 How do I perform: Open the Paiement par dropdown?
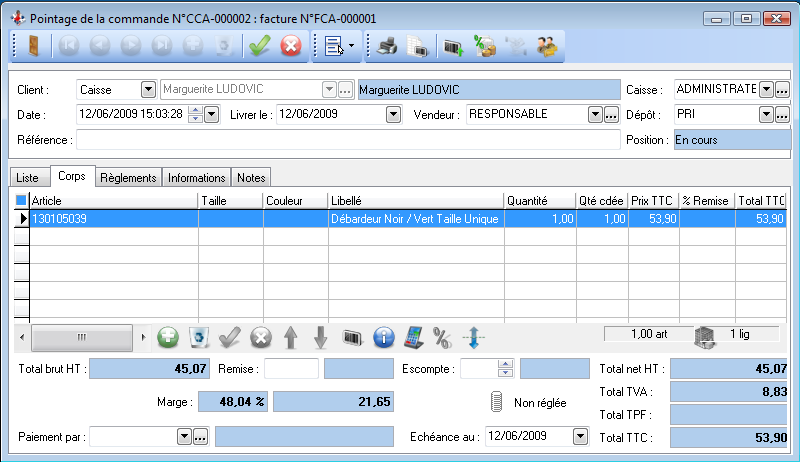click(x=183, y=437)
